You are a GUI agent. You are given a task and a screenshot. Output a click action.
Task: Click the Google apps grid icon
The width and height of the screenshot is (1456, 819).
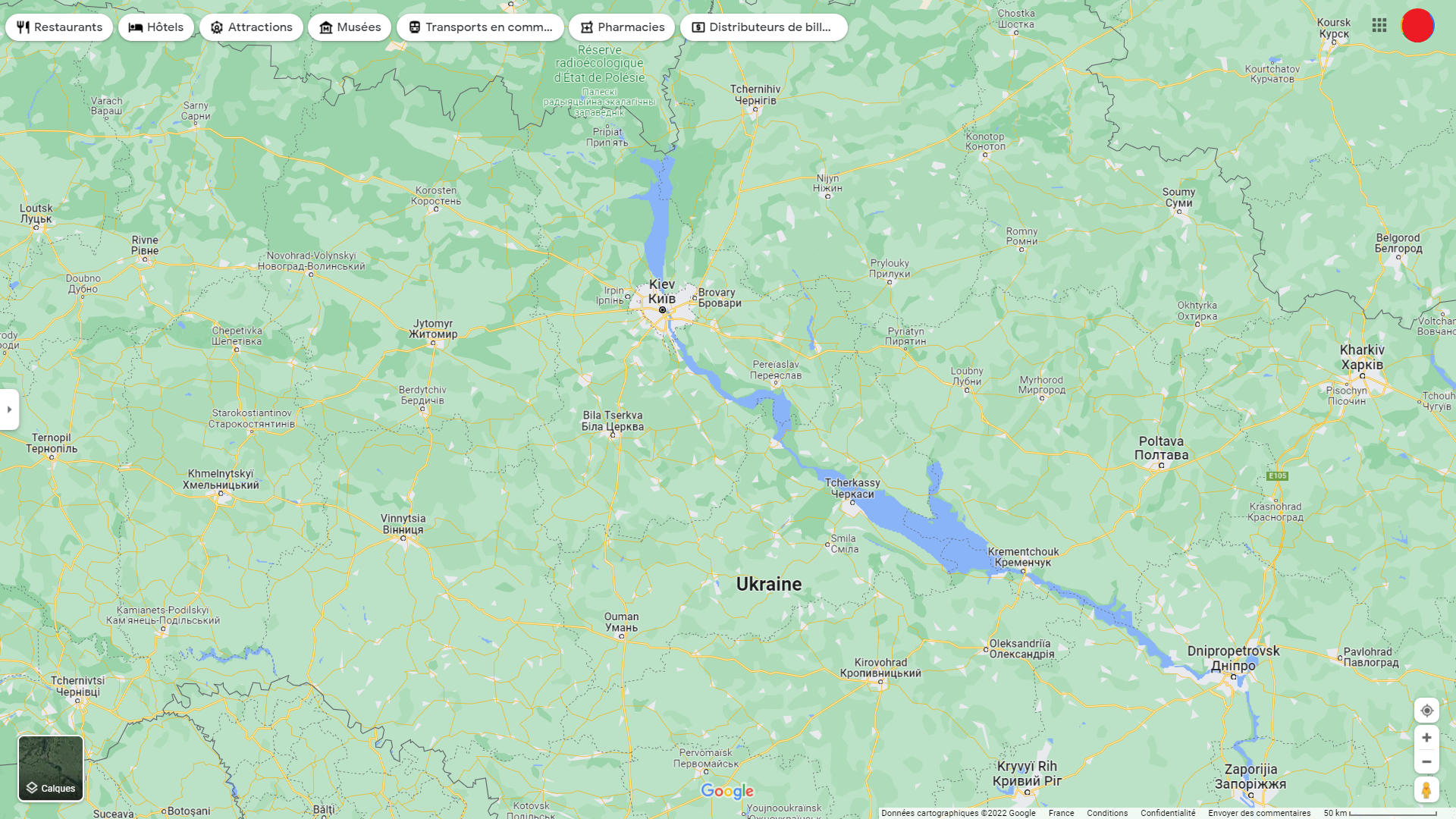point(1379,25)
